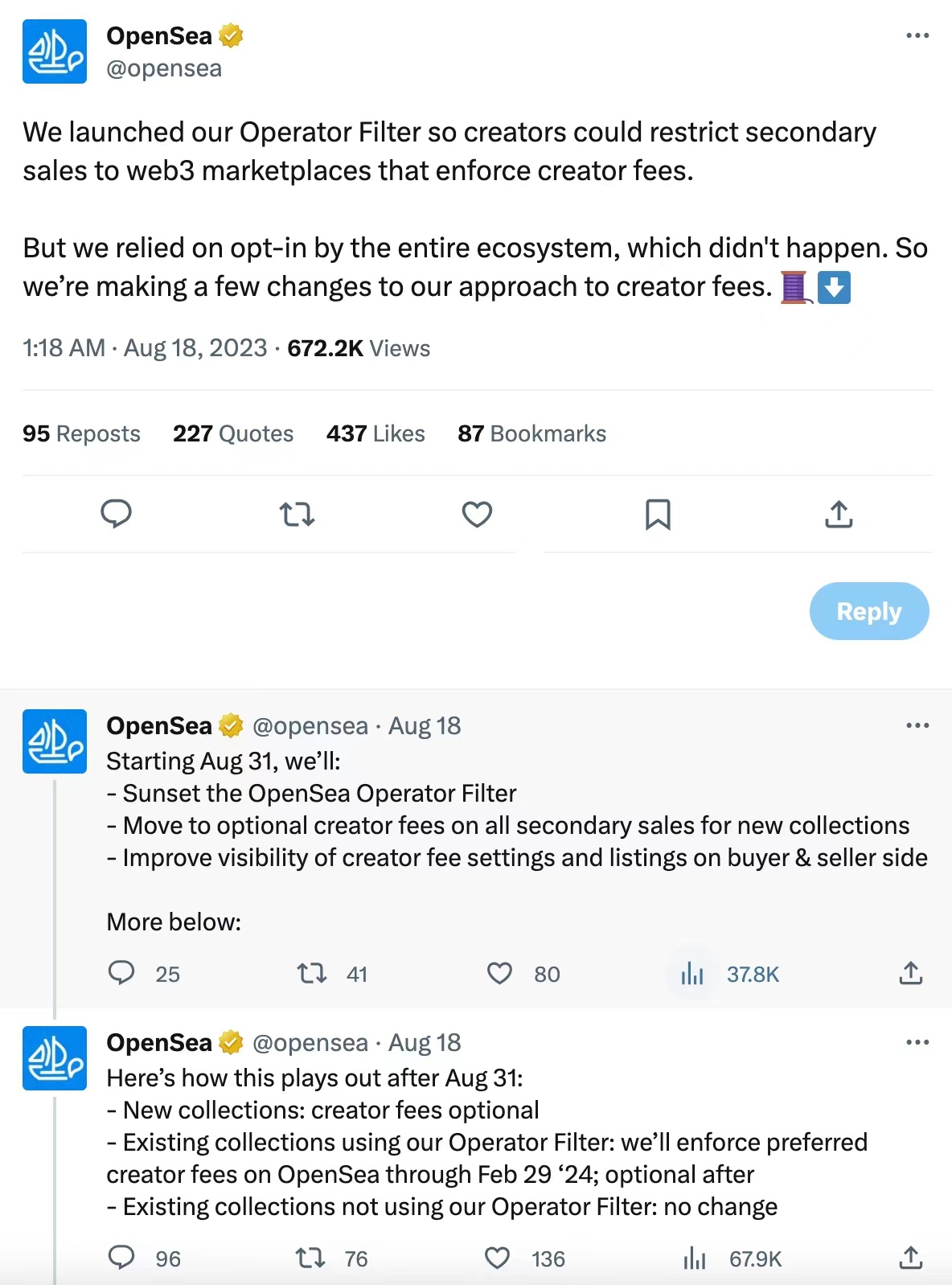View the 87 Bookmarks count
The image size is (952, 1285).
tap(531, 433)
